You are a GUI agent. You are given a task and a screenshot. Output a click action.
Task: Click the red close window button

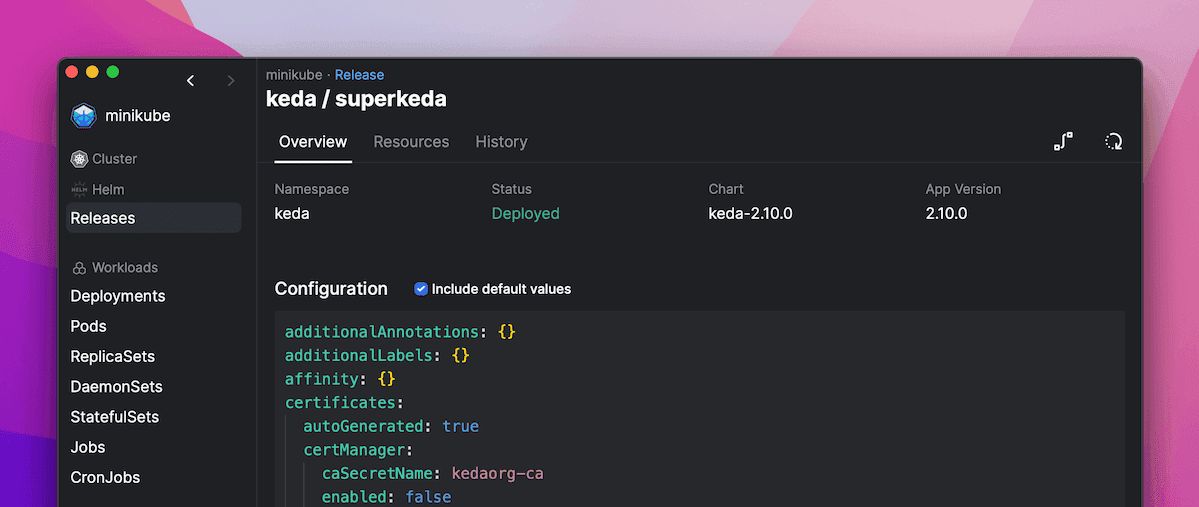tap(72, 72)
